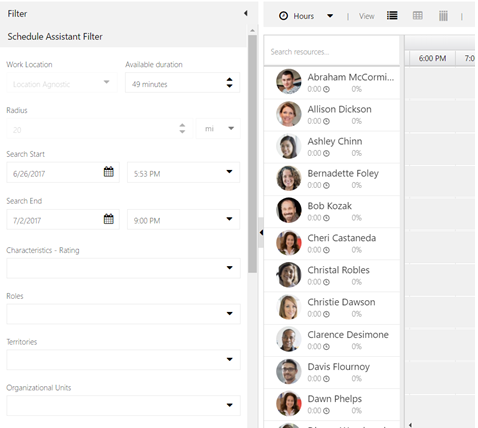Click the View label in toolbar
The height and width of the screenshot is (428, 478).
(x=367, y=16)
